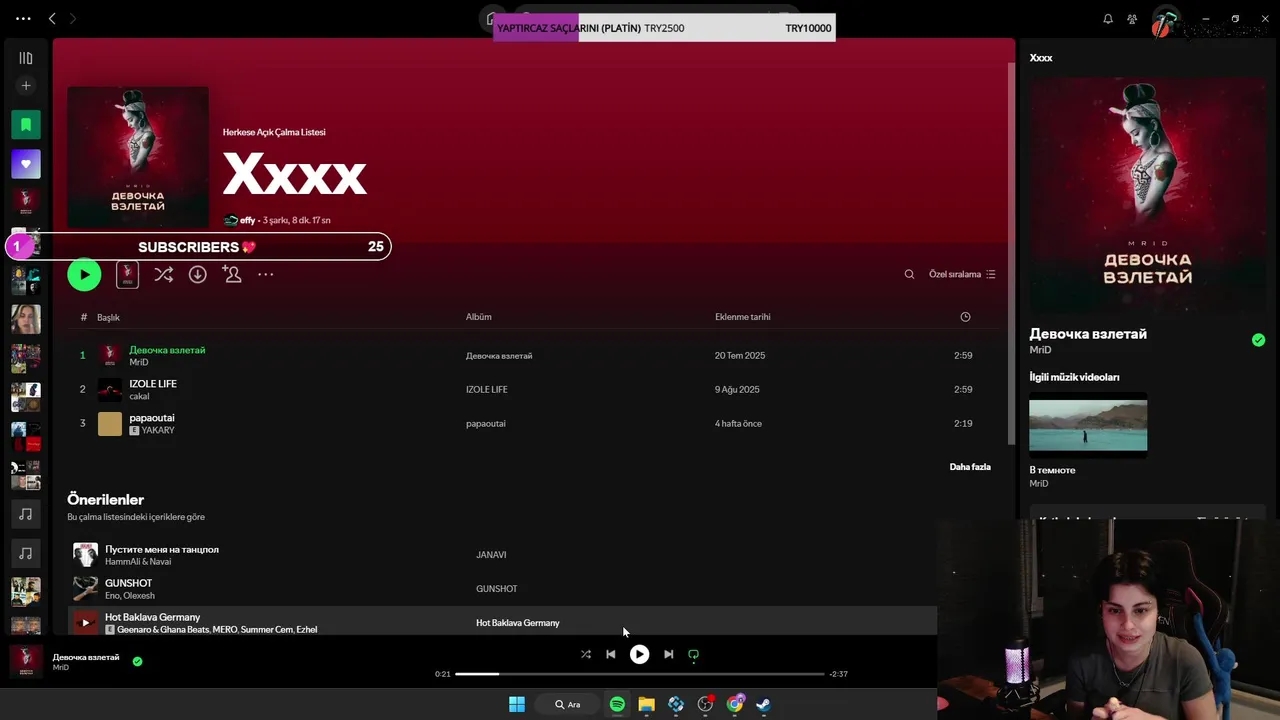Open В темноте related music video
1280x720 pixels.
(x=1088, y=426)
